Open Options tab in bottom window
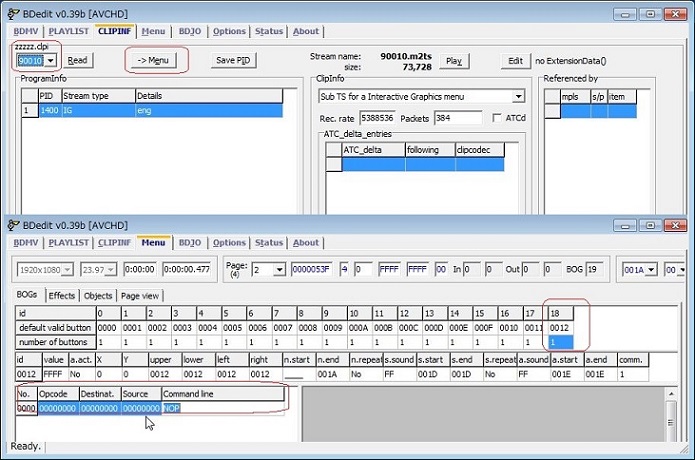 (x=229, y=243)
